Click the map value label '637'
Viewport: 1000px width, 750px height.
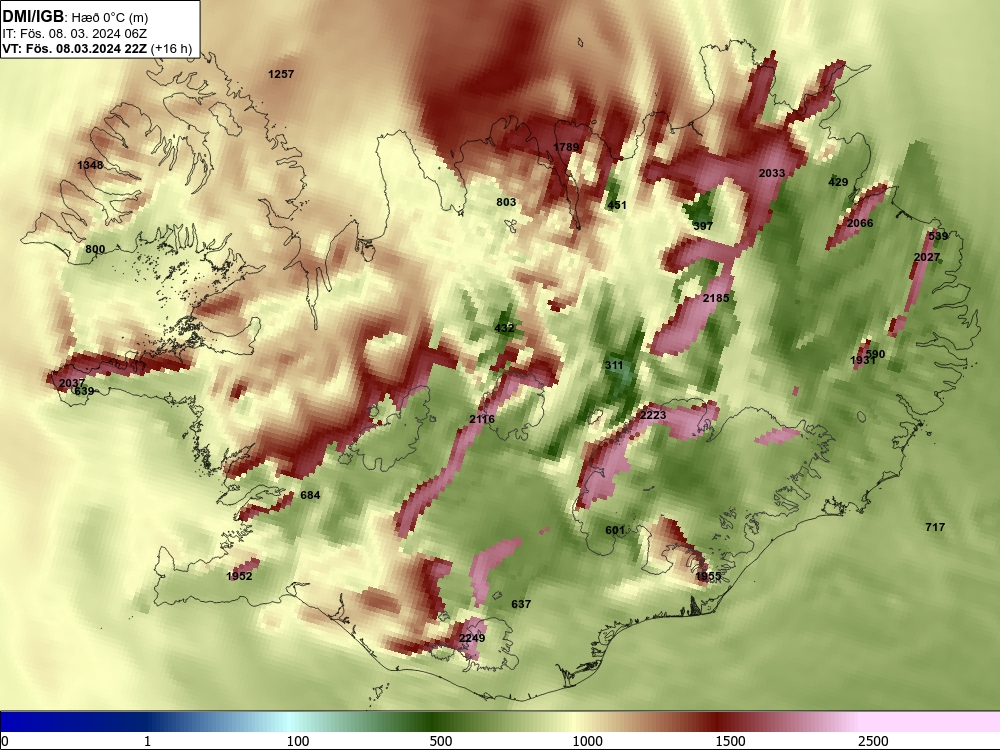521,604
